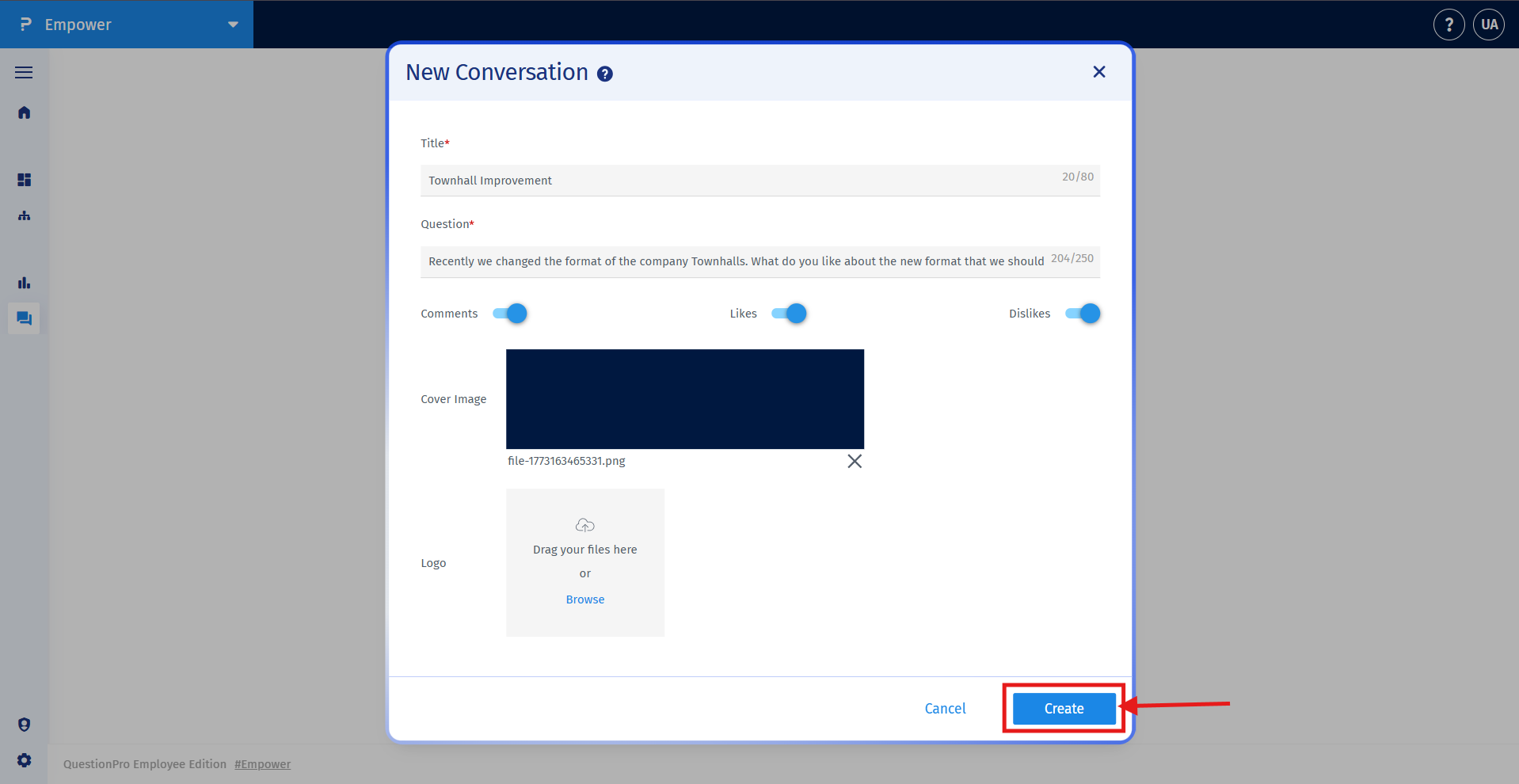Expand the Empower workspace dropdown
Screen dimensions: 1519x784
(231, 25)
